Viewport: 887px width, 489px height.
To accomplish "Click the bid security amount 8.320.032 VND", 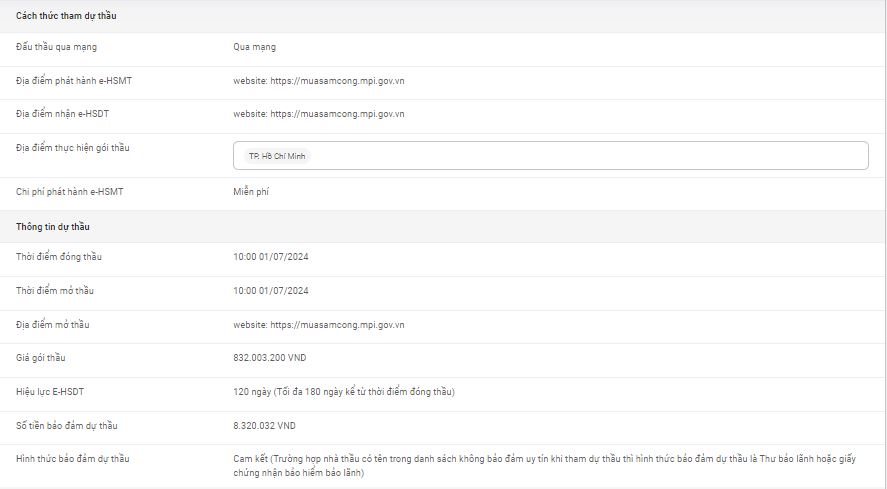I will 264,426.
